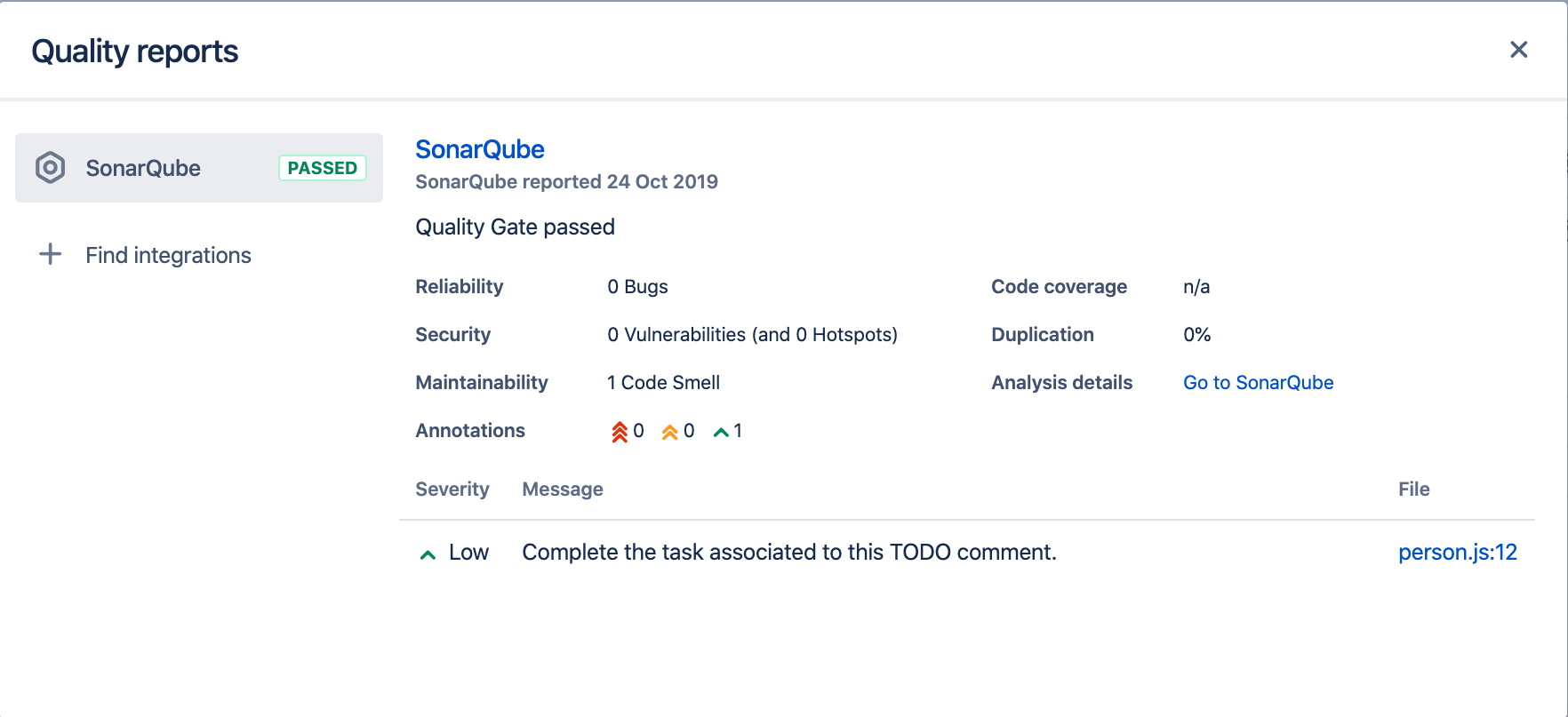Click the PASSED status badge
1568x717 pixels.
(x=323, y=168)
